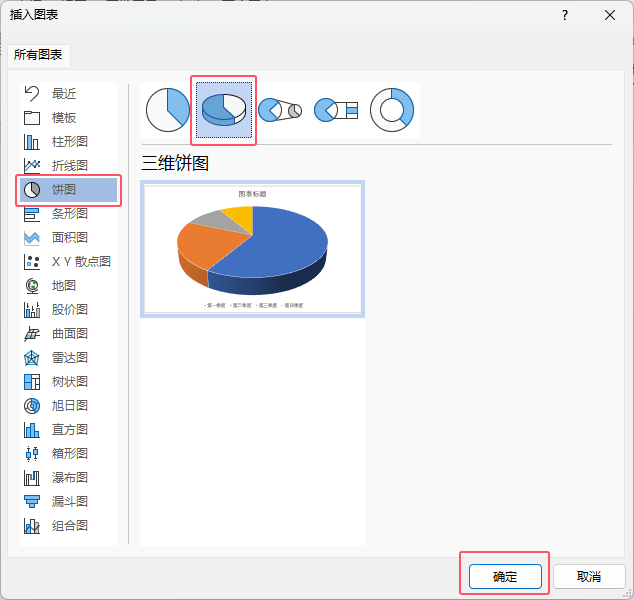
Task: Select 地图 map chart category
Action: click(x=68, y=285)
